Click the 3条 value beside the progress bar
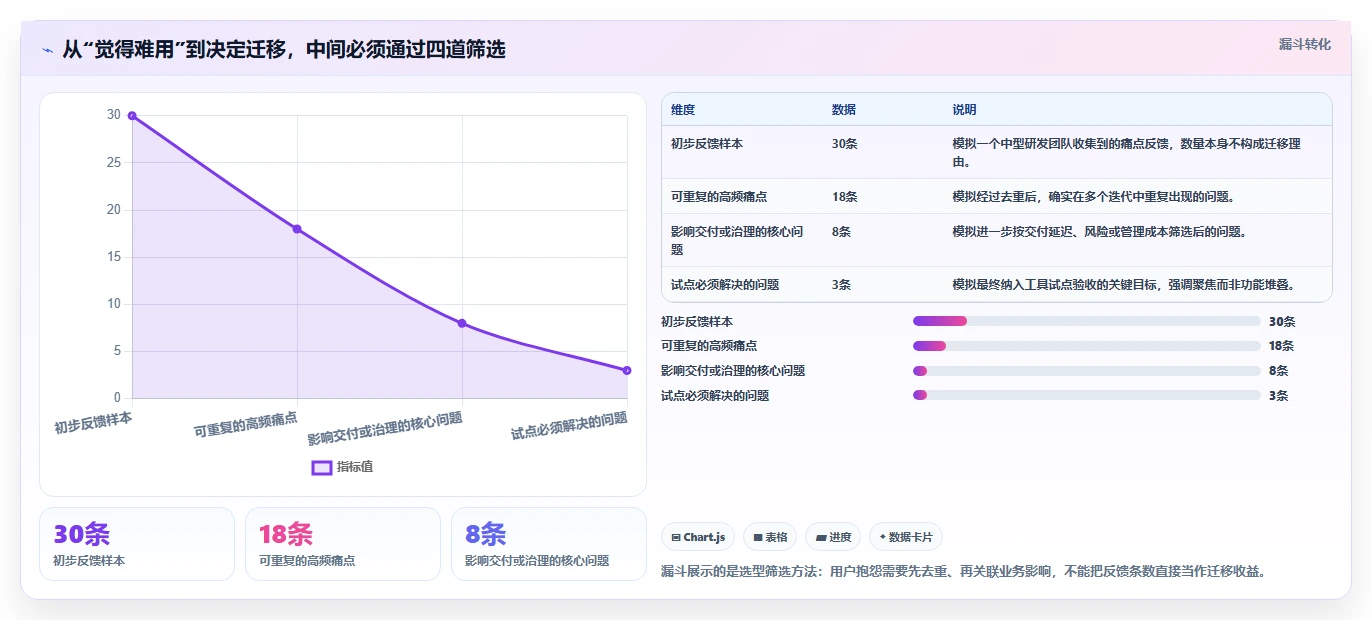 [1279, 396]
